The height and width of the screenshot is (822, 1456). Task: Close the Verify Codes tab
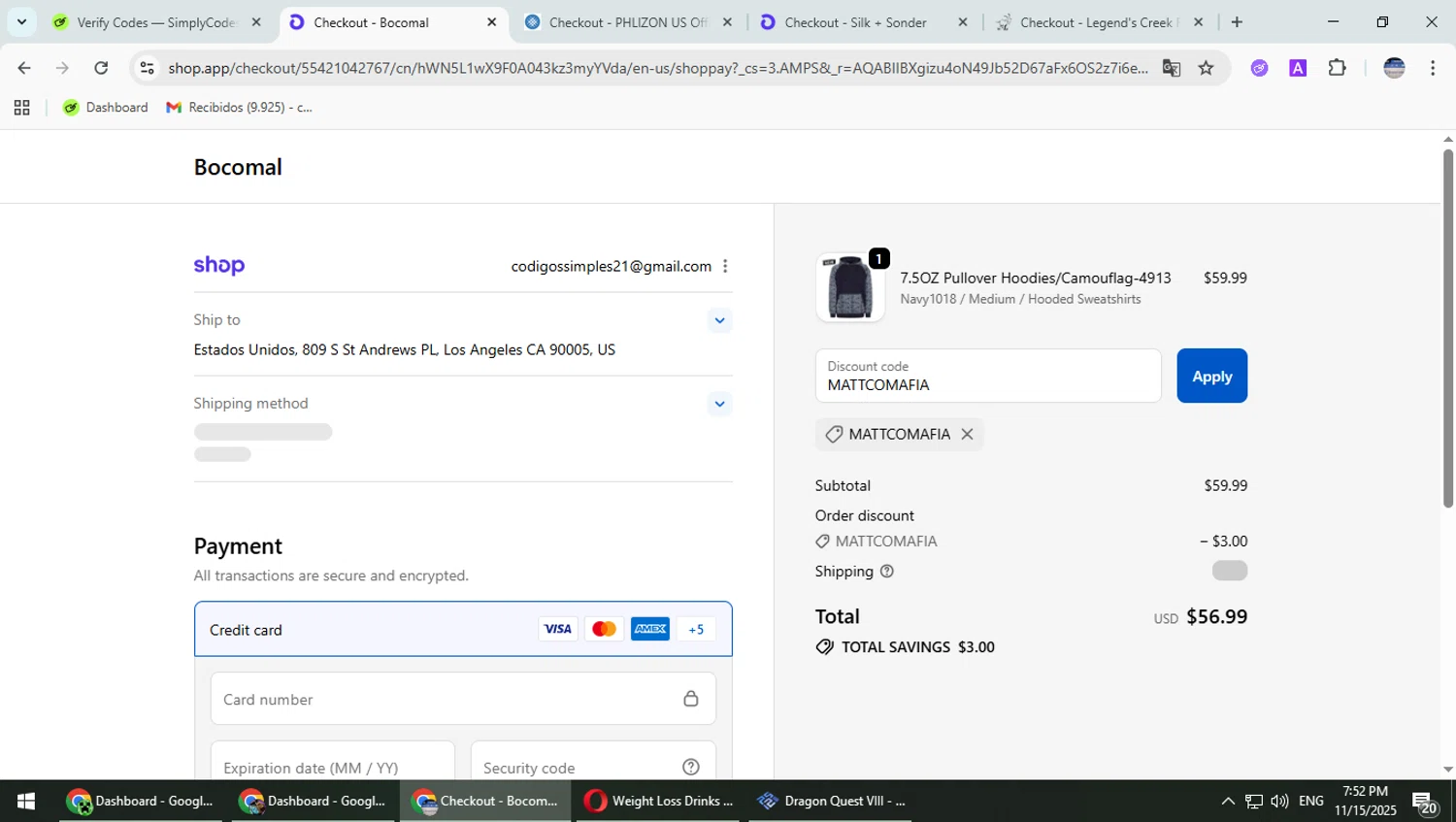[256, 22]
